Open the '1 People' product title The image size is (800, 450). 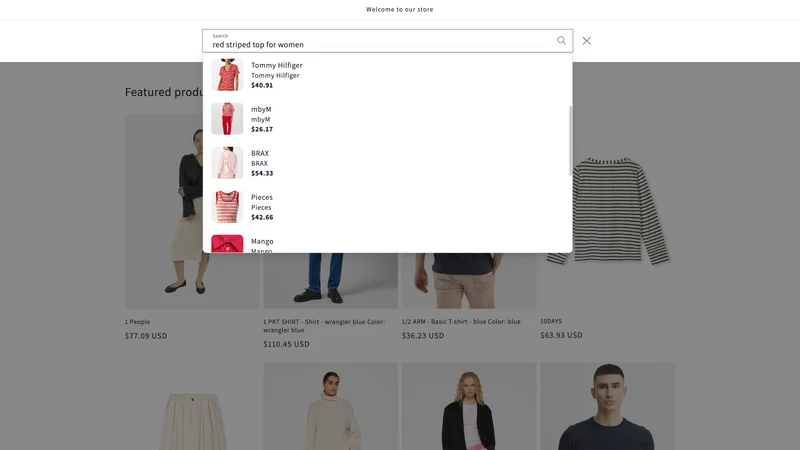[x=137, y=322]
